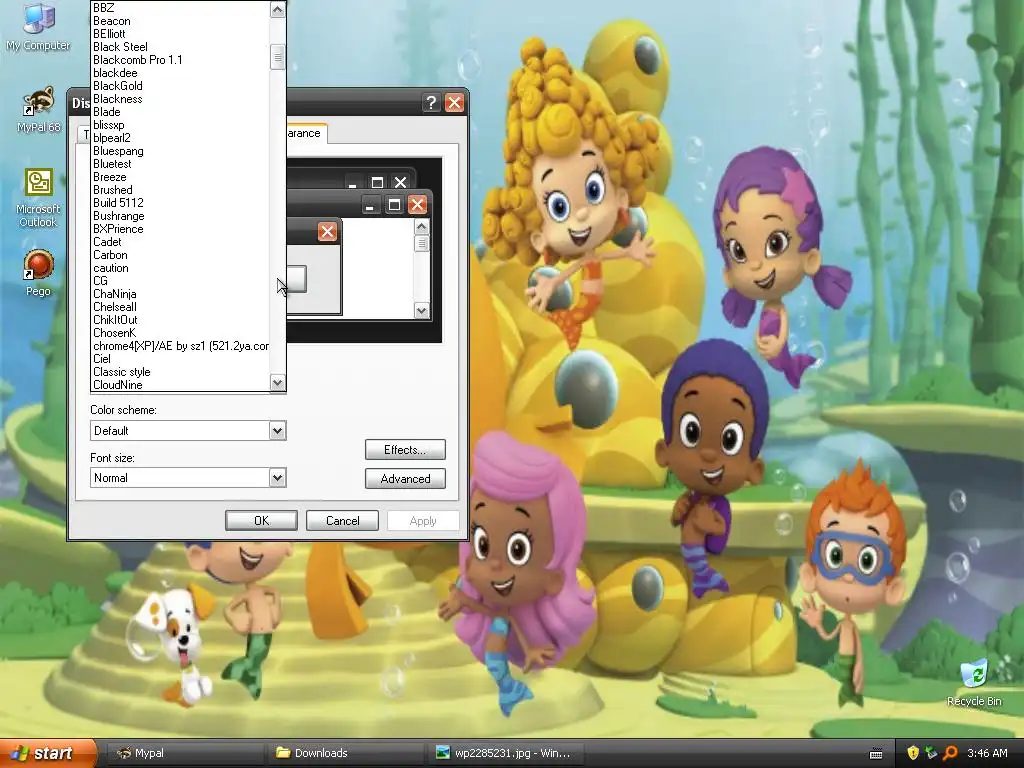Select ChikItOut in the style list
The image size is (1024, 768).
click(x=180, y=320)
